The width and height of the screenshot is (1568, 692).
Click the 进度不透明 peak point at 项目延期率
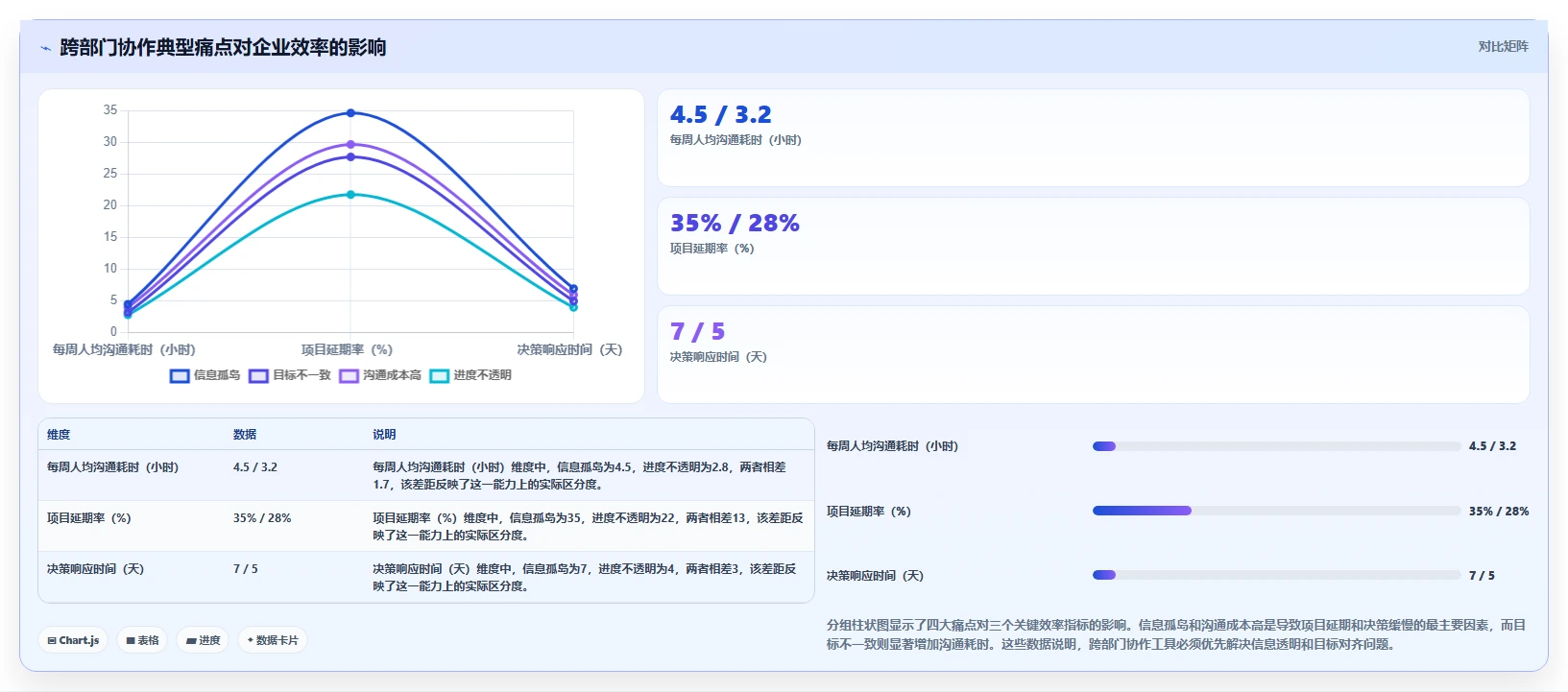point(350,195)
